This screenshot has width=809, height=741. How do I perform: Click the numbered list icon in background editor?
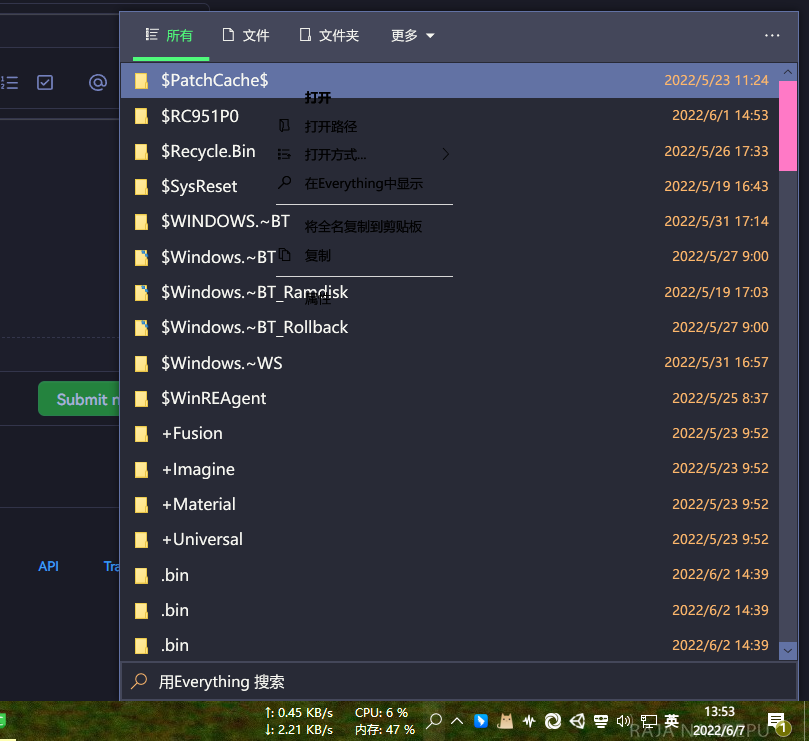click(x=9, y=83)
